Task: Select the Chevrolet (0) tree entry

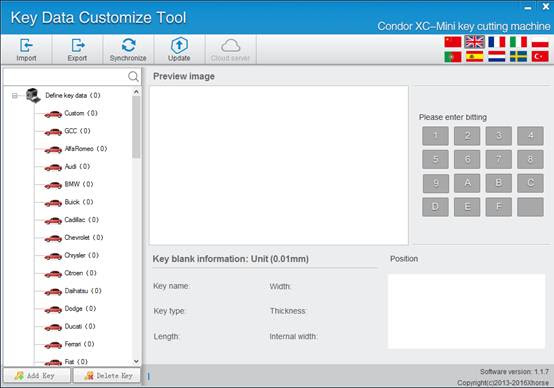Action: pos(84,237)
